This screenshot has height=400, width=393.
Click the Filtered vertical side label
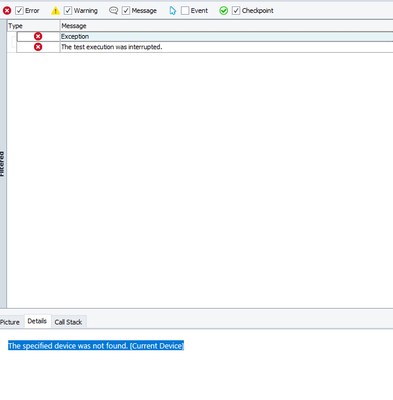pyautogui.click(x=2, y=163)
